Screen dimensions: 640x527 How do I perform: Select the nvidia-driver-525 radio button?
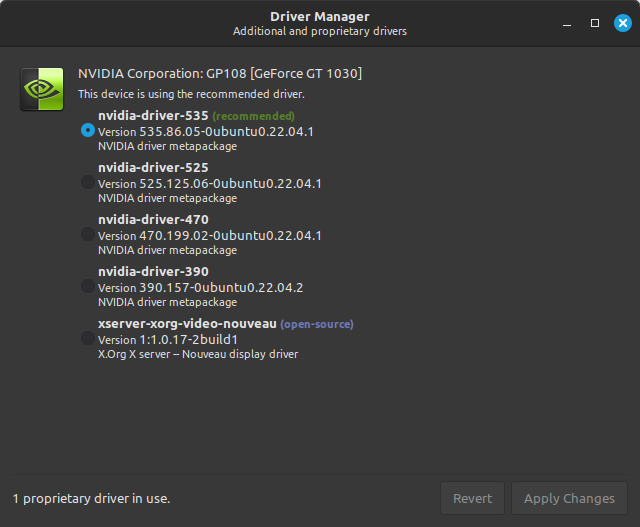coord(88,182)
